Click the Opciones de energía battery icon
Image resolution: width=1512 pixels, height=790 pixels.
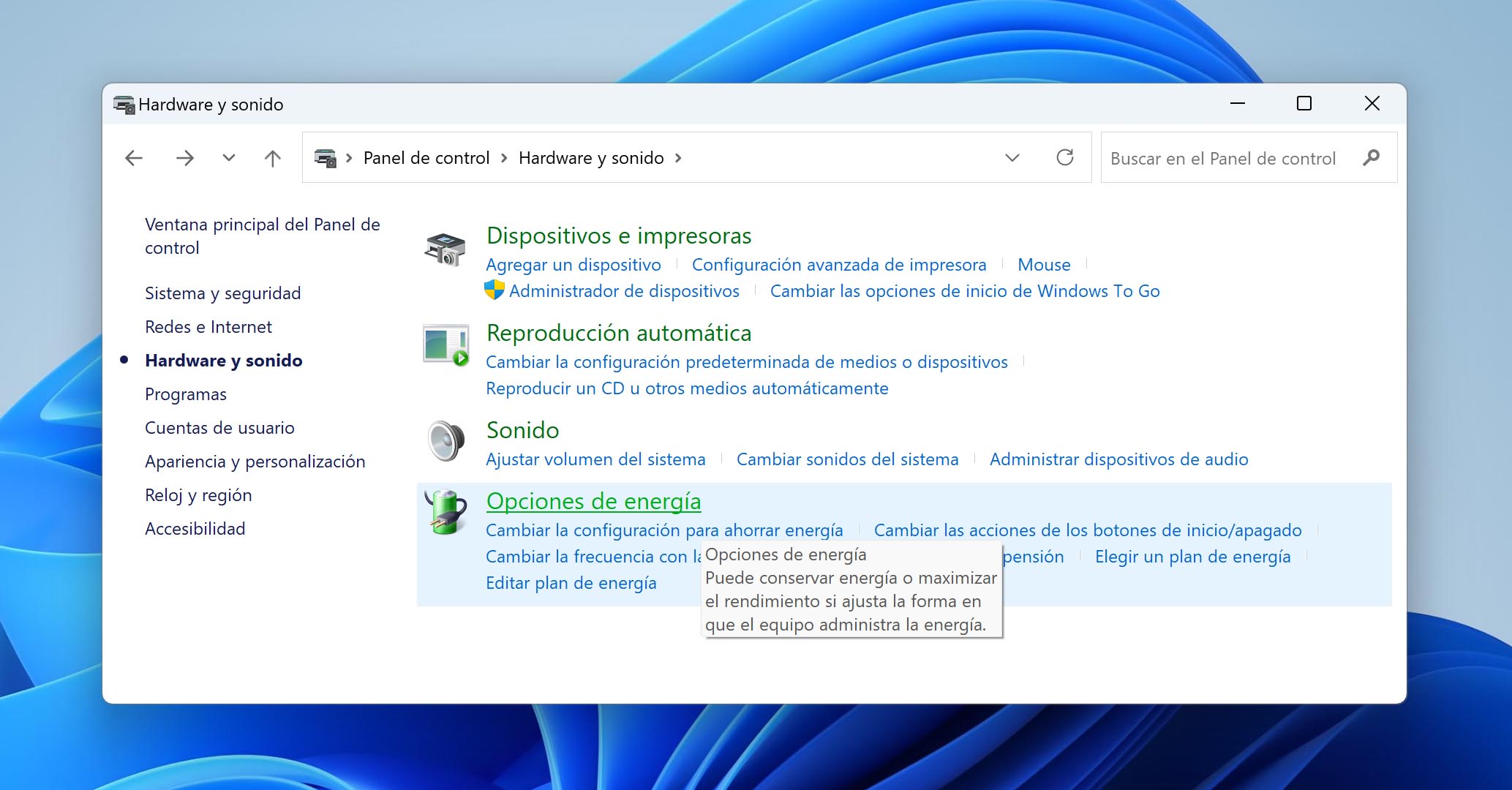click(445, 512)
